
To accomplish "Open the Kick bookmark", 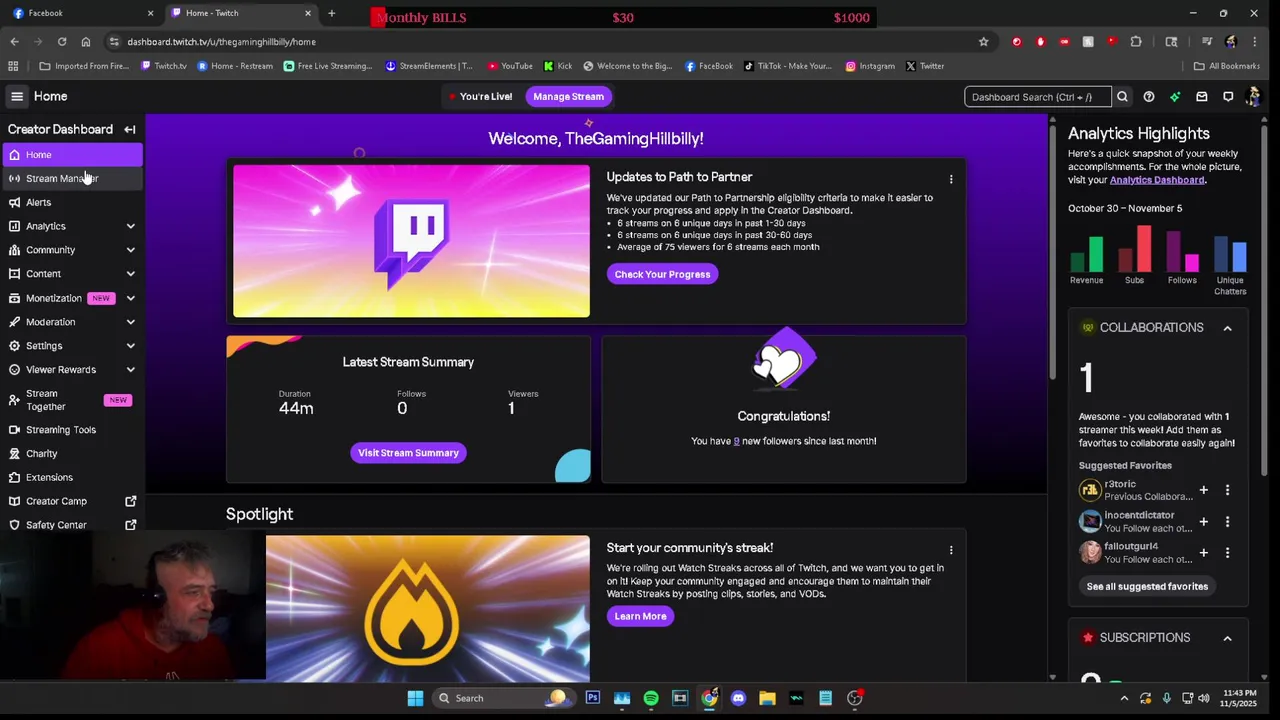I will (558, 66).
